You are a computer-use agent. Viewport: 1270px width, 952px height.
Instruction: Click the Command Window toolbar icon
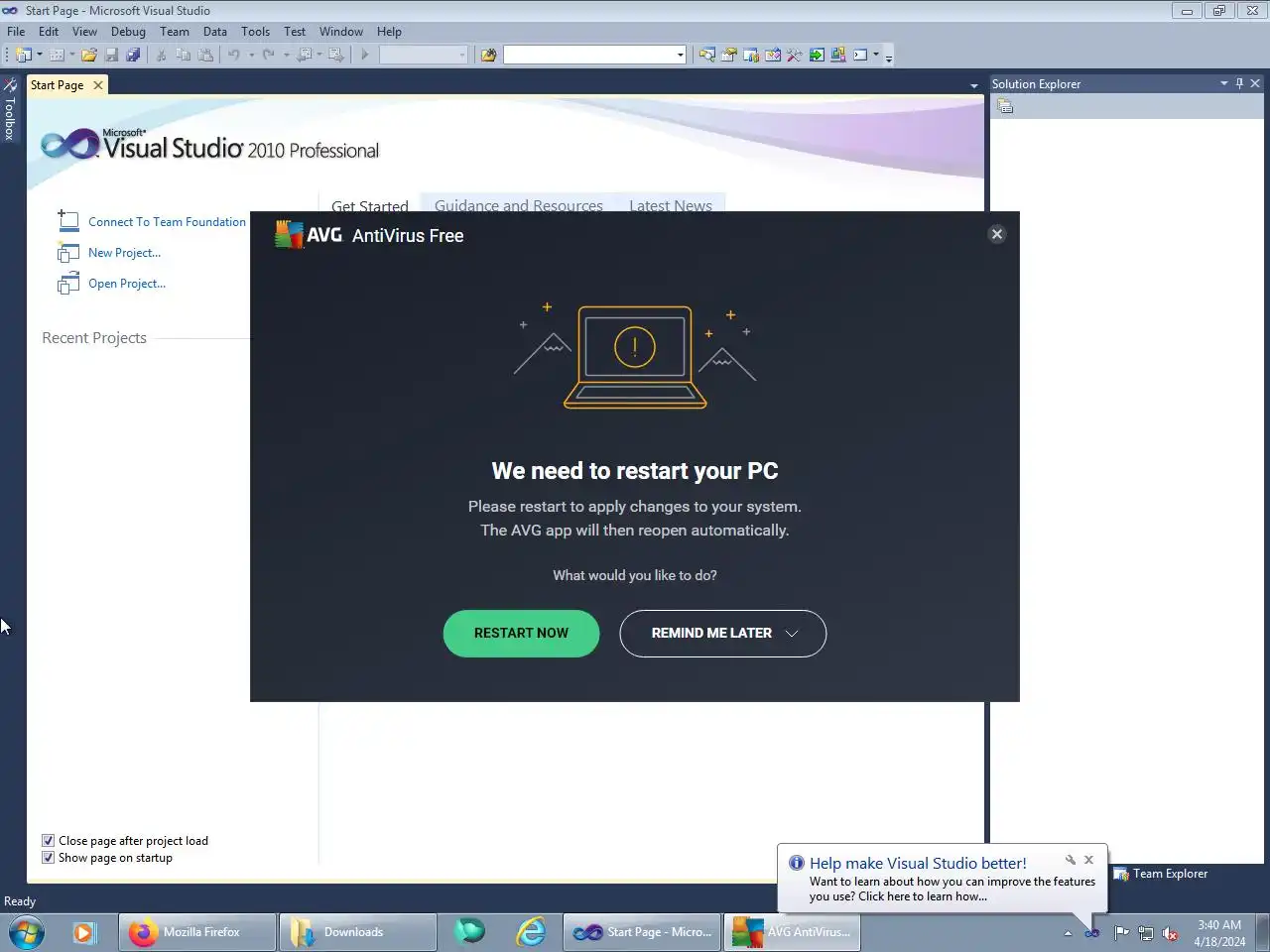pyautogui.click(x=860, y=55)
